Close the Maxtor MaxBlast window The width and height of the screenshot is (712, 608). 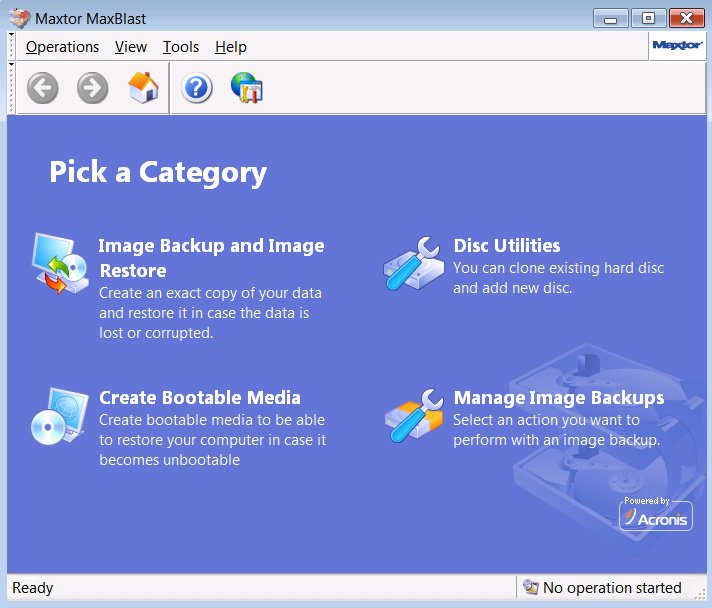[x=687, y=19]
